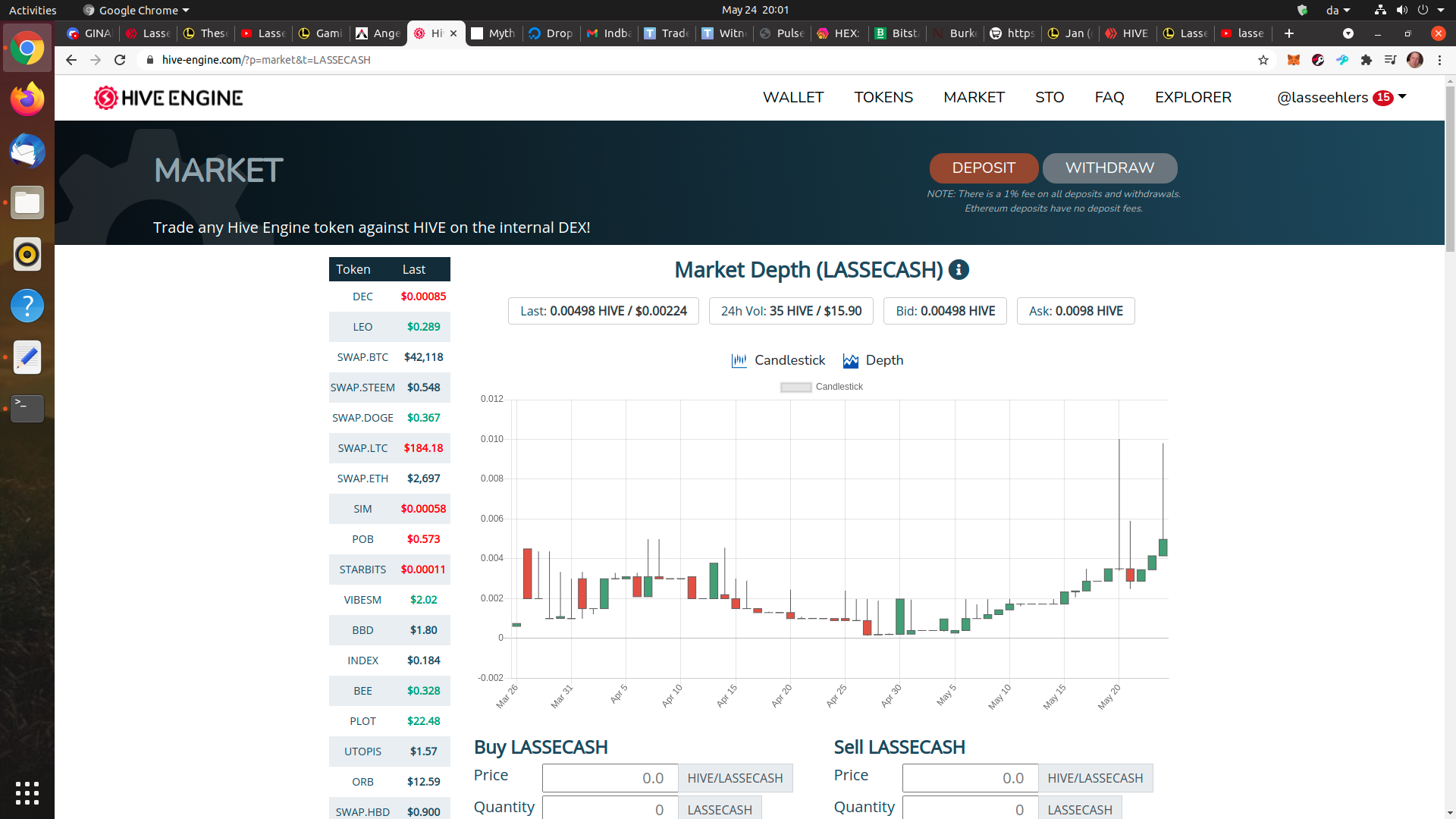
Task: Open the May 24 20:01 clock calendar
Action: [755, 10]
